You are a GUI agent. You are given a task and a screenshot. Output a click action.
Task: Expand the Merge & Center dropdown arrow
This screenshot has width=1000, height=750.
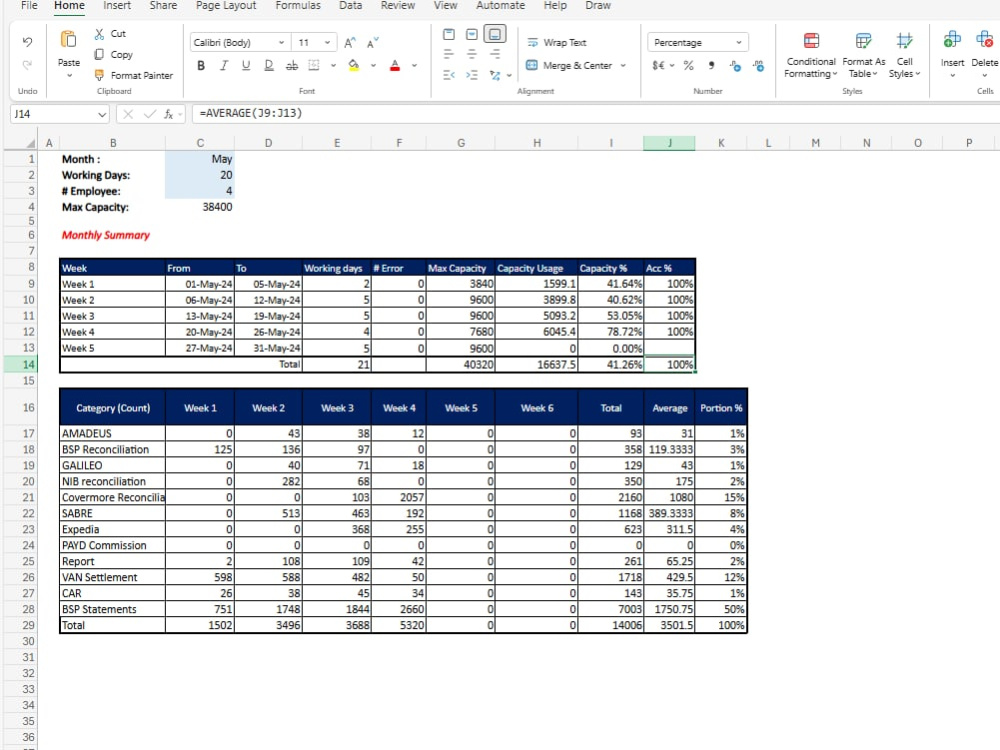(x=623, y=65)
